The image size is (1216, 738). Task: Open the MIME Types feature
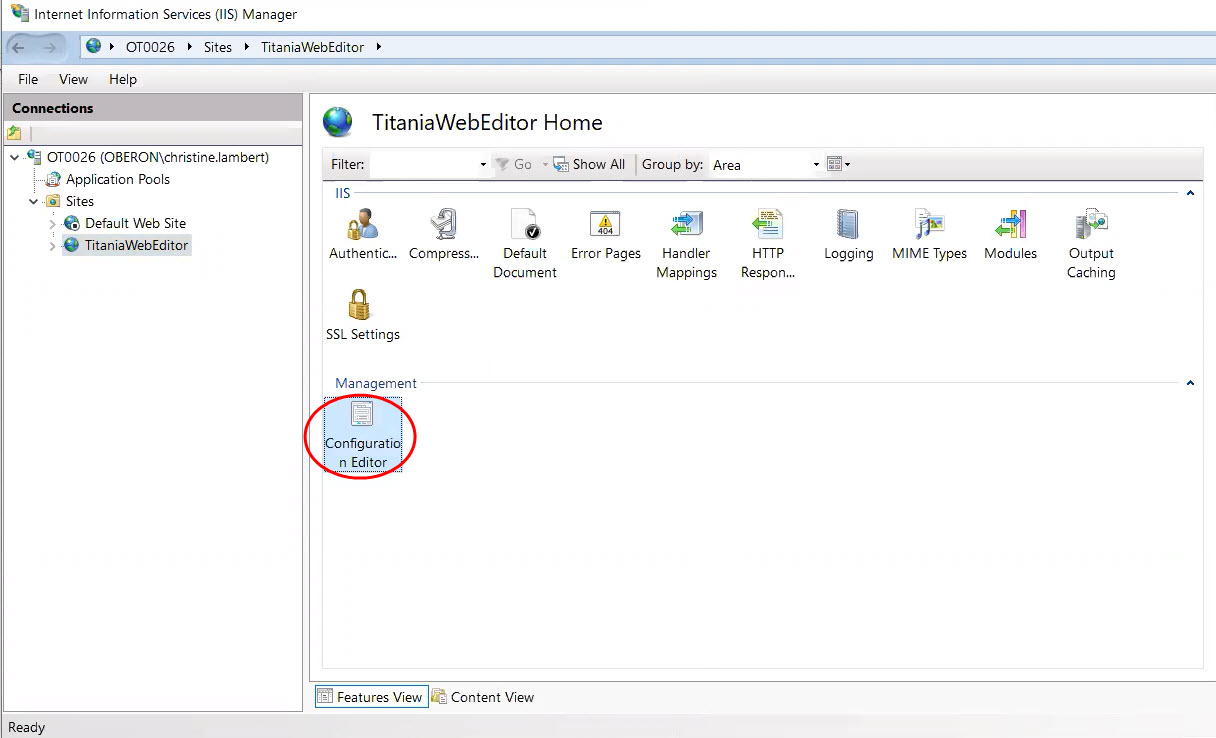(930, 236)
